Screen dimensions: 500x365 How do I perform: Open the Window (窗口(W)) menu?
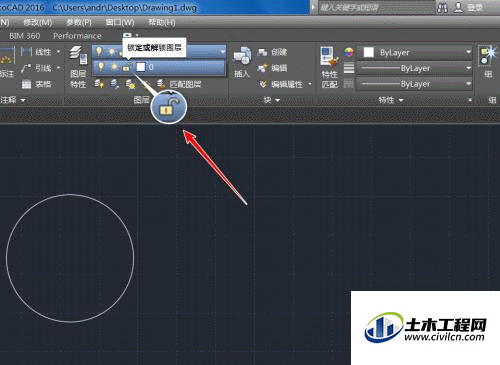click(x=120, y=22)
